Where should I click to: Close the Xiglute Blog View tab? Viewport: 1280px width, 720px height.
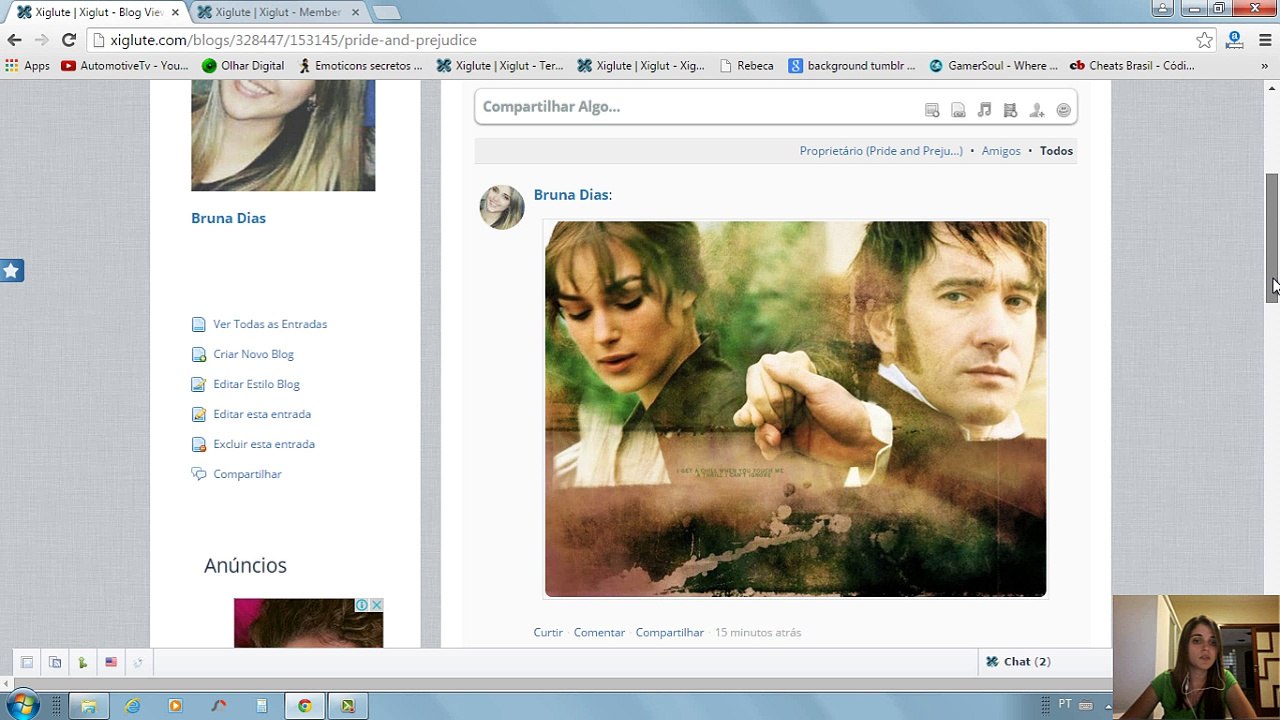[174, 12]
